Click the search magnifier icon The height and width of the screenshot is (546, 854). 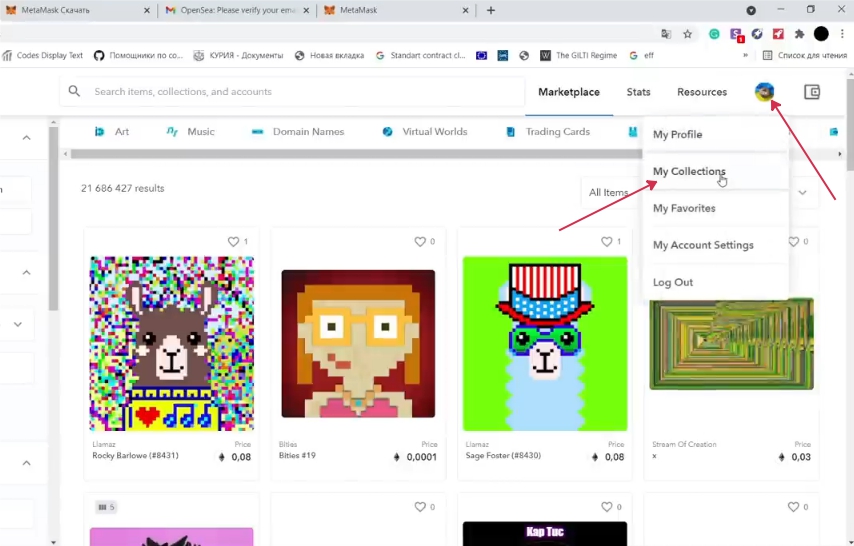pos(74,92)
